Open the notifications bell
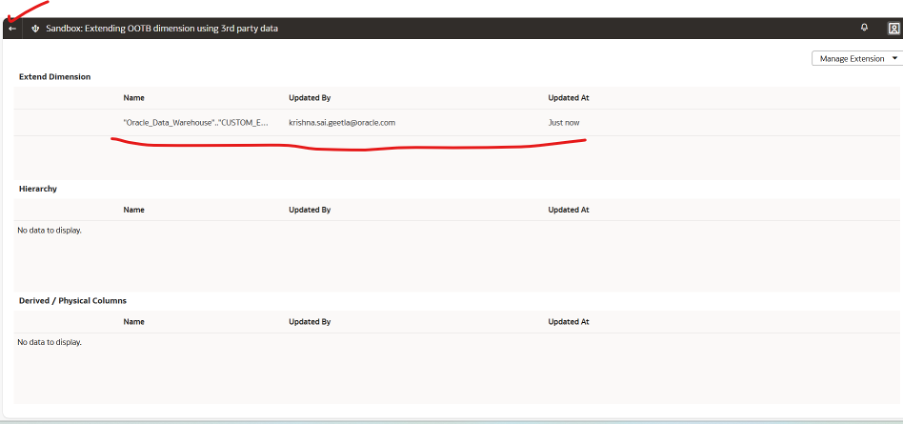904x424 pixels. coord(864,28)
